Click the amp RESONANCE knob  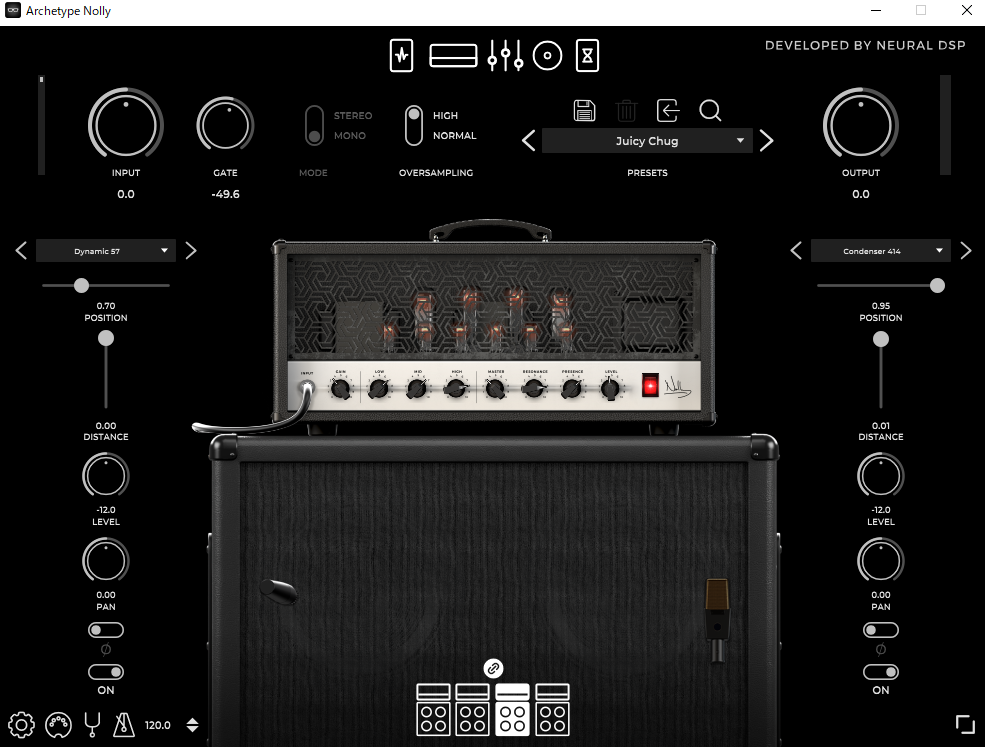click(534, 390)
